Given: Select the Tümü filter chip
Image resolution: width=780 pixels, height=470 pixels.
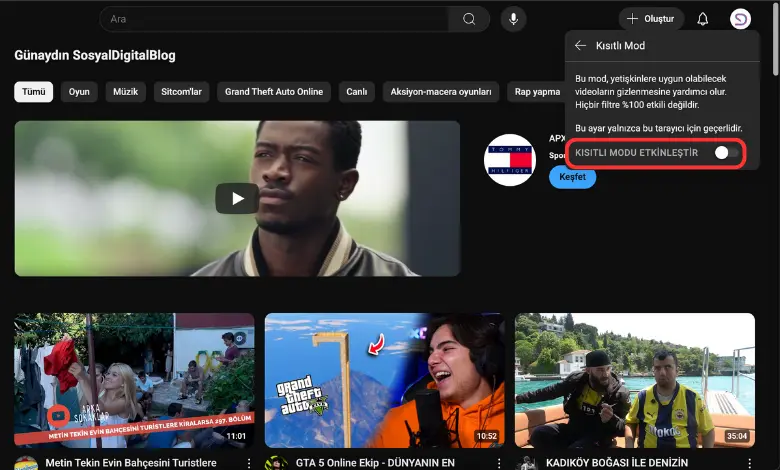Looking at the screenshot, I should [x=34, y=92].
